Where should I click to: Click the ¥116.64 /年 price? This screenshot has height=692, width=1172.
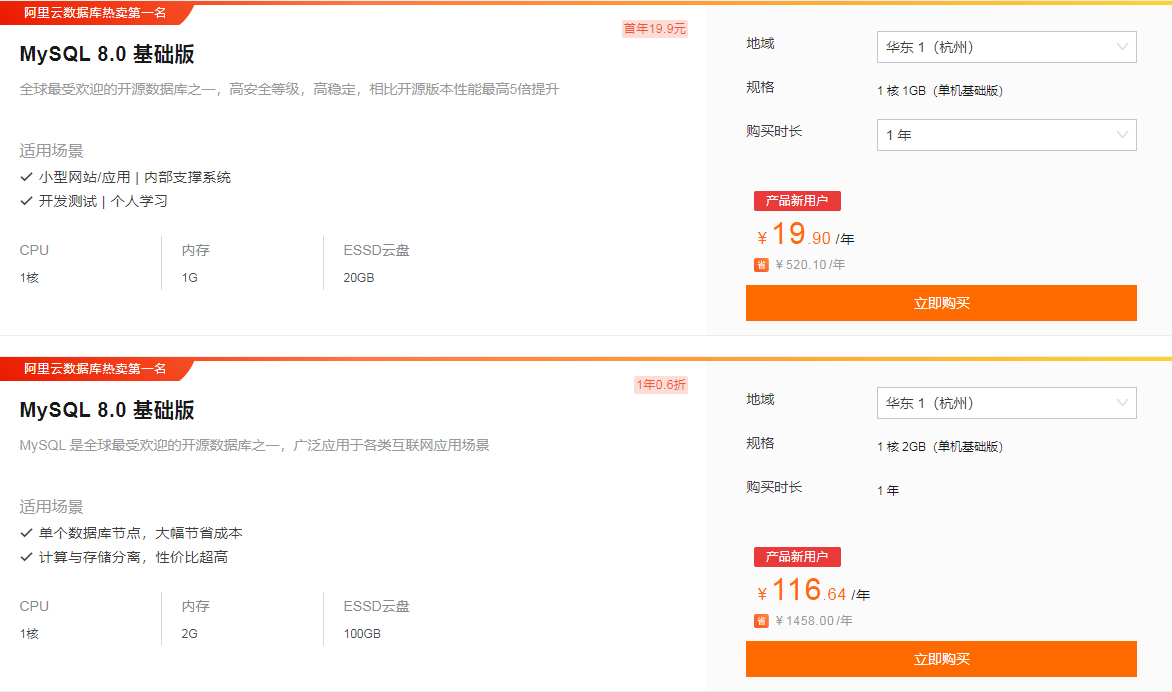[x=813, y=590]
